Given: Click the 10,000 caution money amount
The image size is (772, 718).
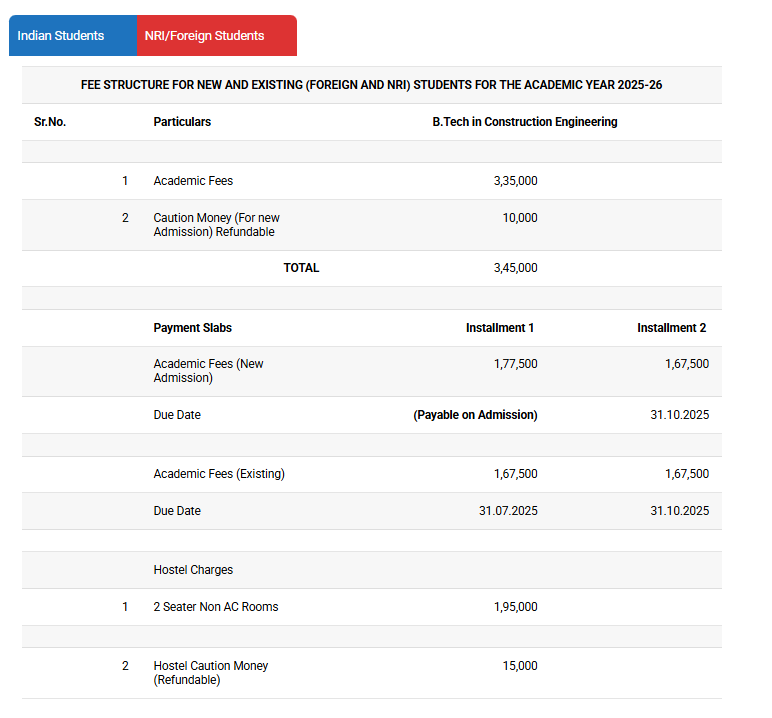Looking at the screenshot, I should (x=519, y=218).
